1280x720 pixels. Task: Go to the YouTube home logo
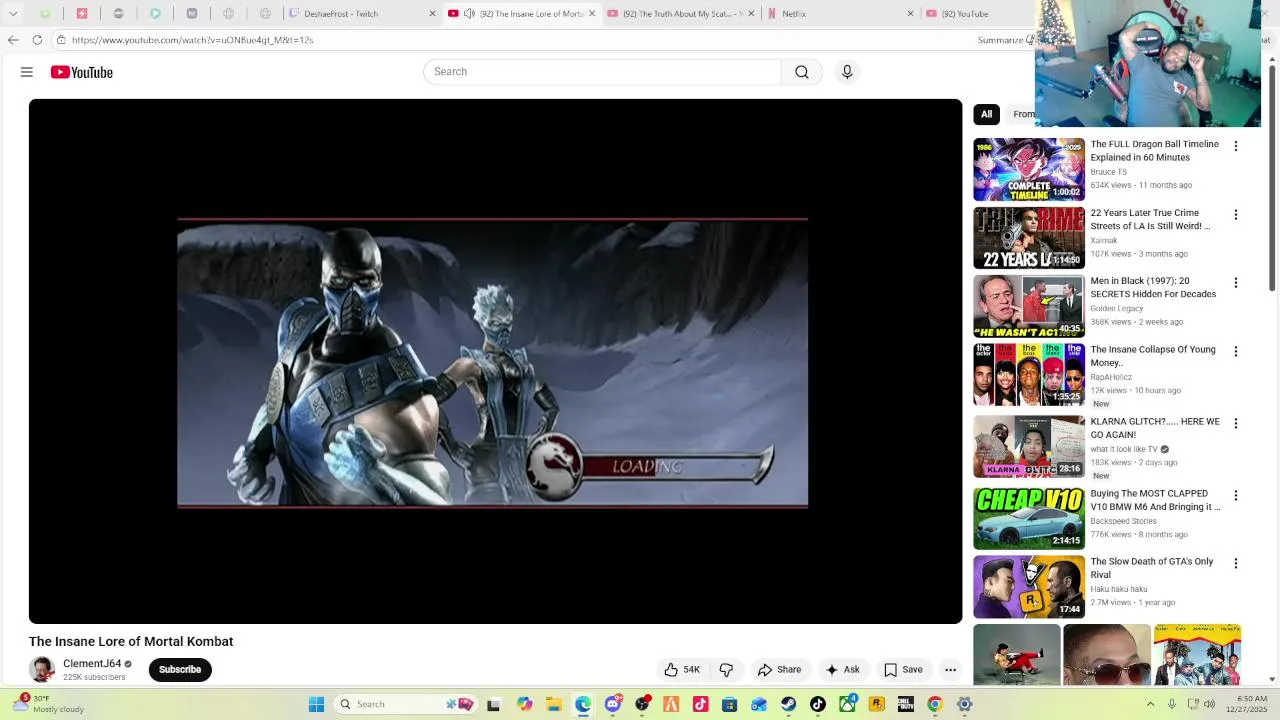click(x=82, y=72)
